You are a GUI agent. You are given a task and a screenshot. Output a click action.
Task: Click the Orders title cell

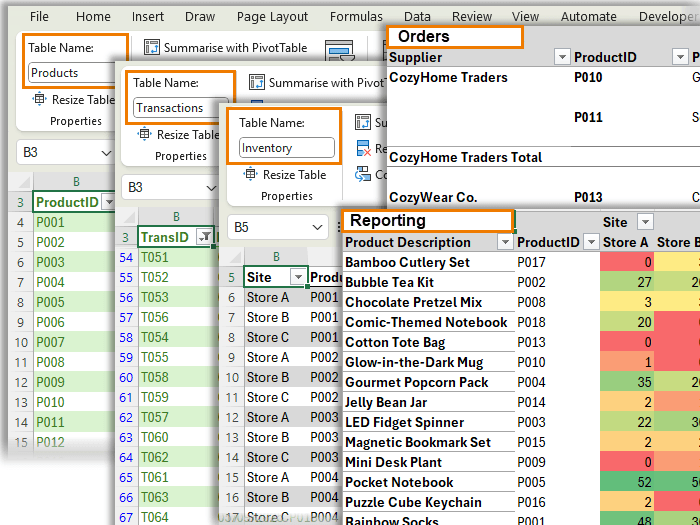455,37
